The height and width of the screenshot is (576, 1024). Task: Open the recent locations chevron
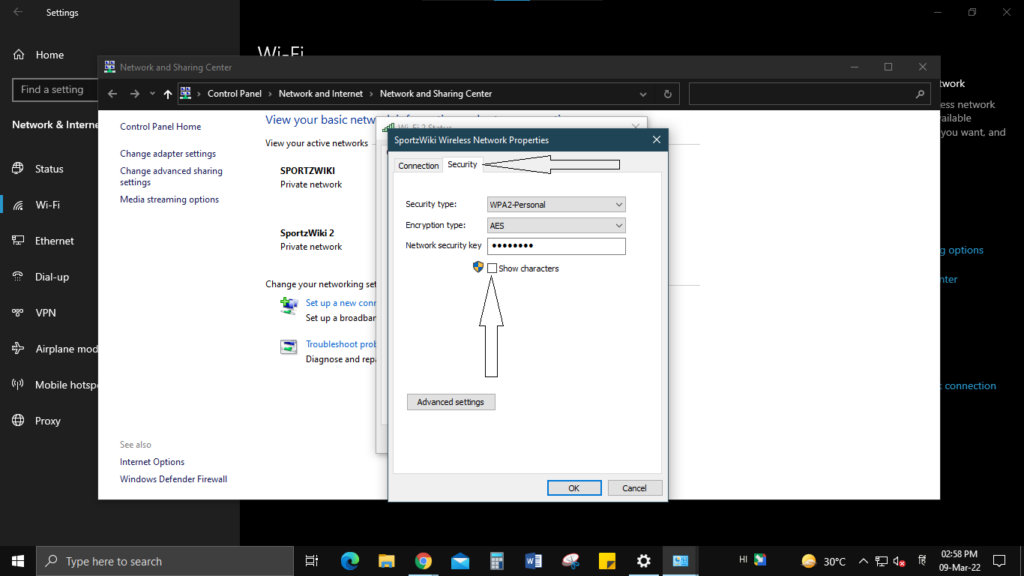[152, 94]
